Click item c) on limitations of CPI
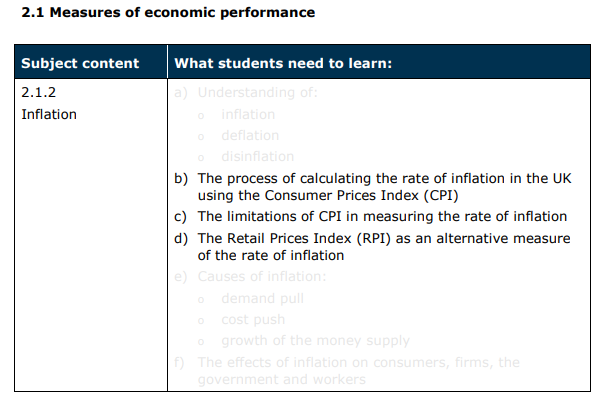The image size is (604, 406). 371,216
